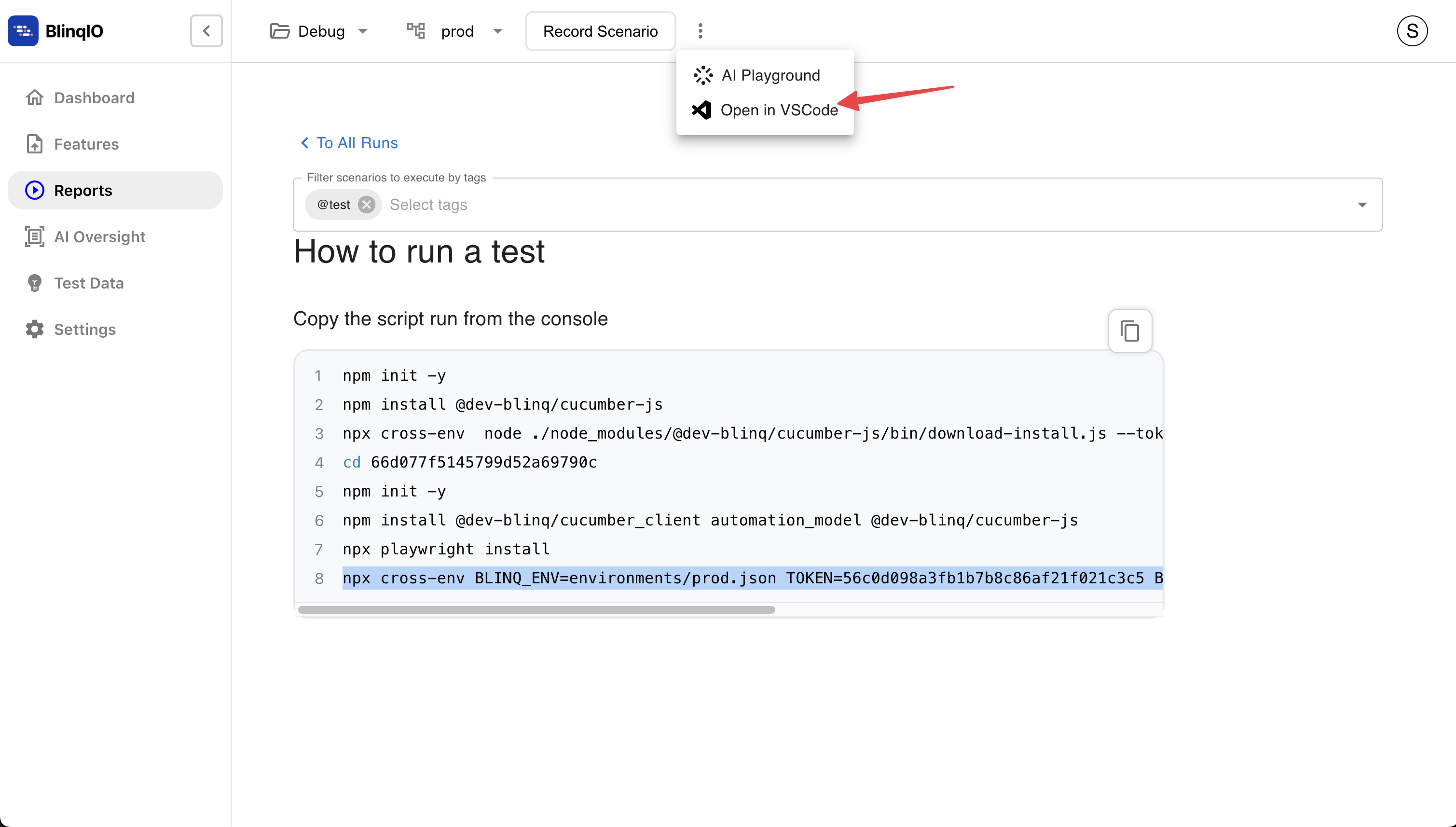
Task: Go to Dashboard in sidebar
Action: 115,97
